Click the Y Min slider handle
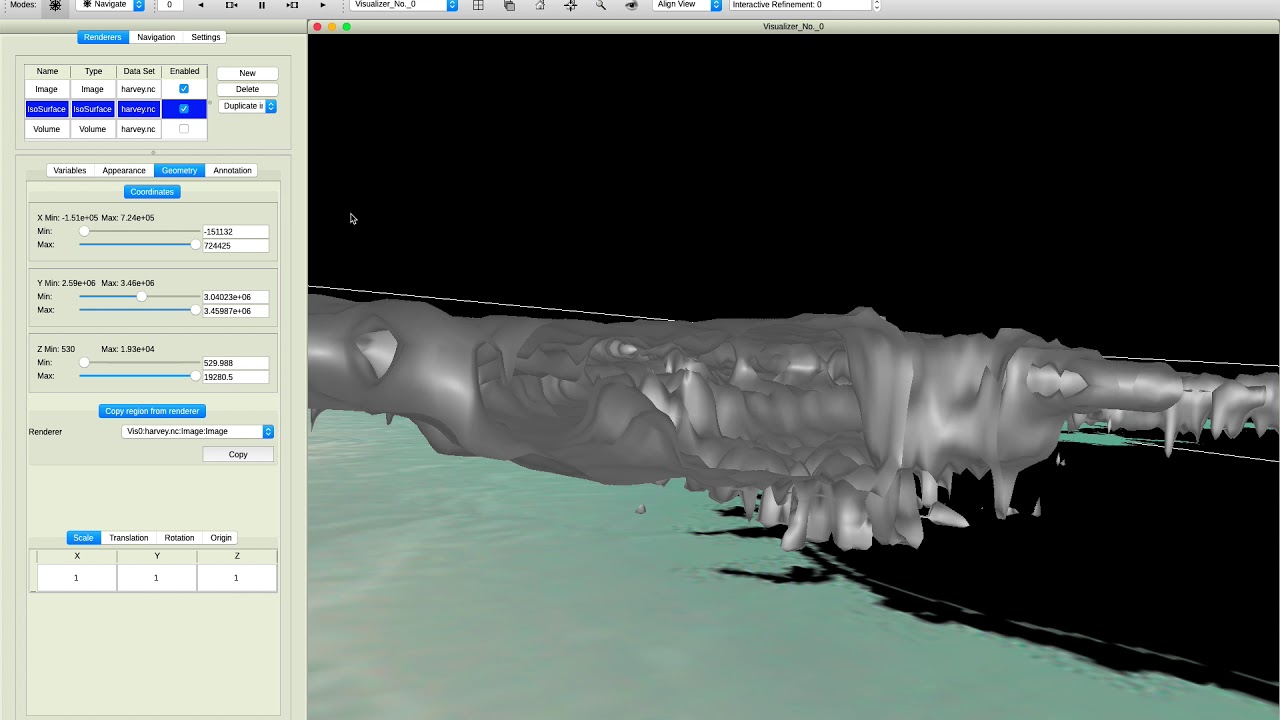1280x720 pixels. point(141,297)
